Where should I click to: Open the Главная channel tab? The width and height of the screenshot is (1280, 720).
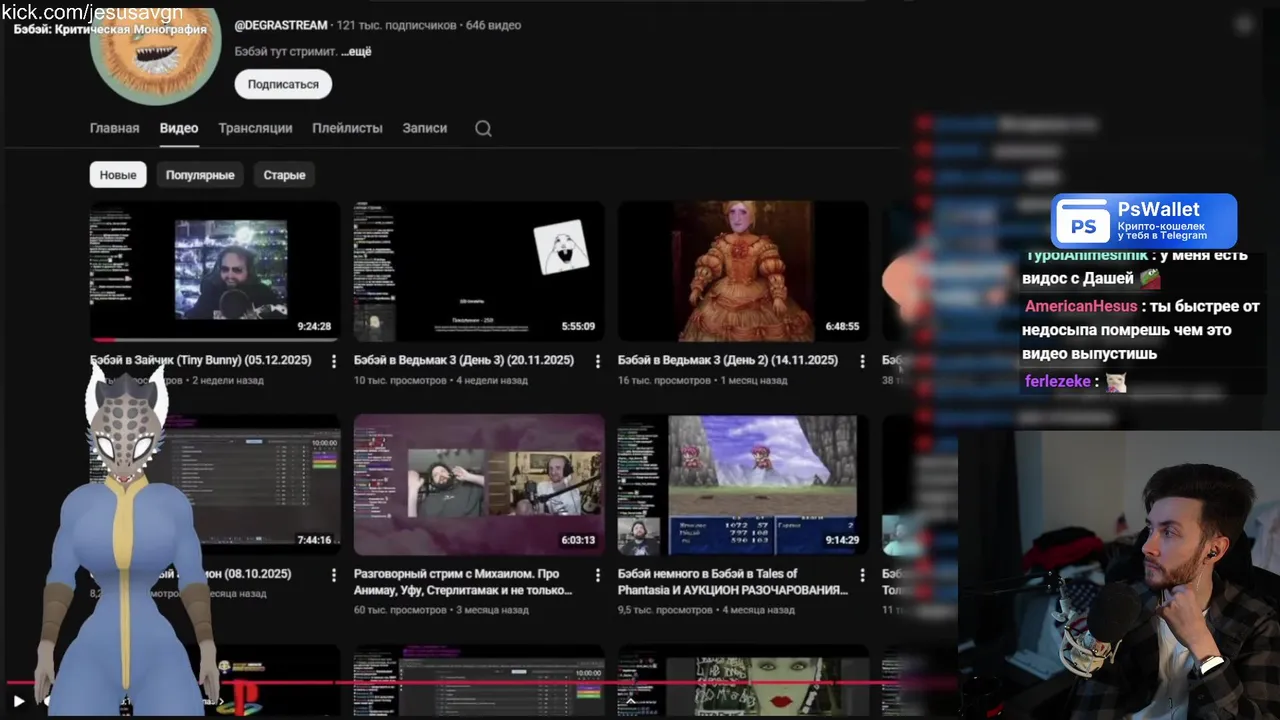(x=114, y=128)
